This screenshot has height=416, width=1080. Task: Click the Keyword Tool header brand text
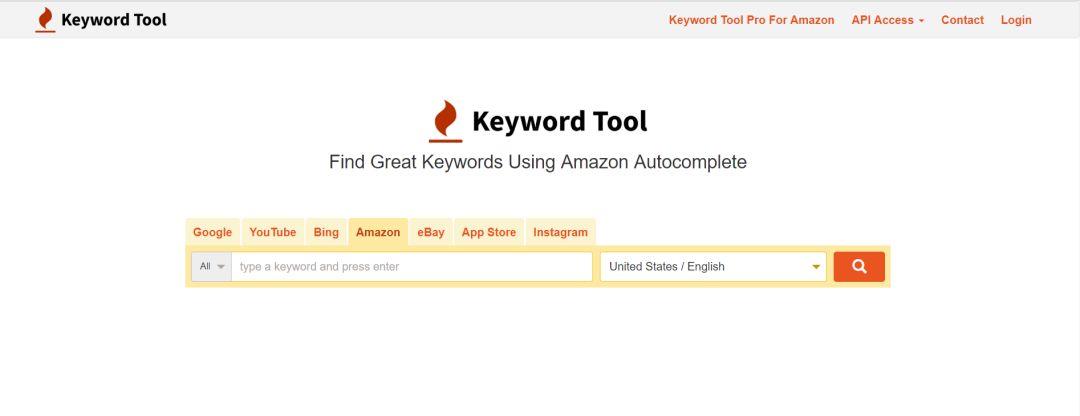pyautogui.click(x=114, y=20)
